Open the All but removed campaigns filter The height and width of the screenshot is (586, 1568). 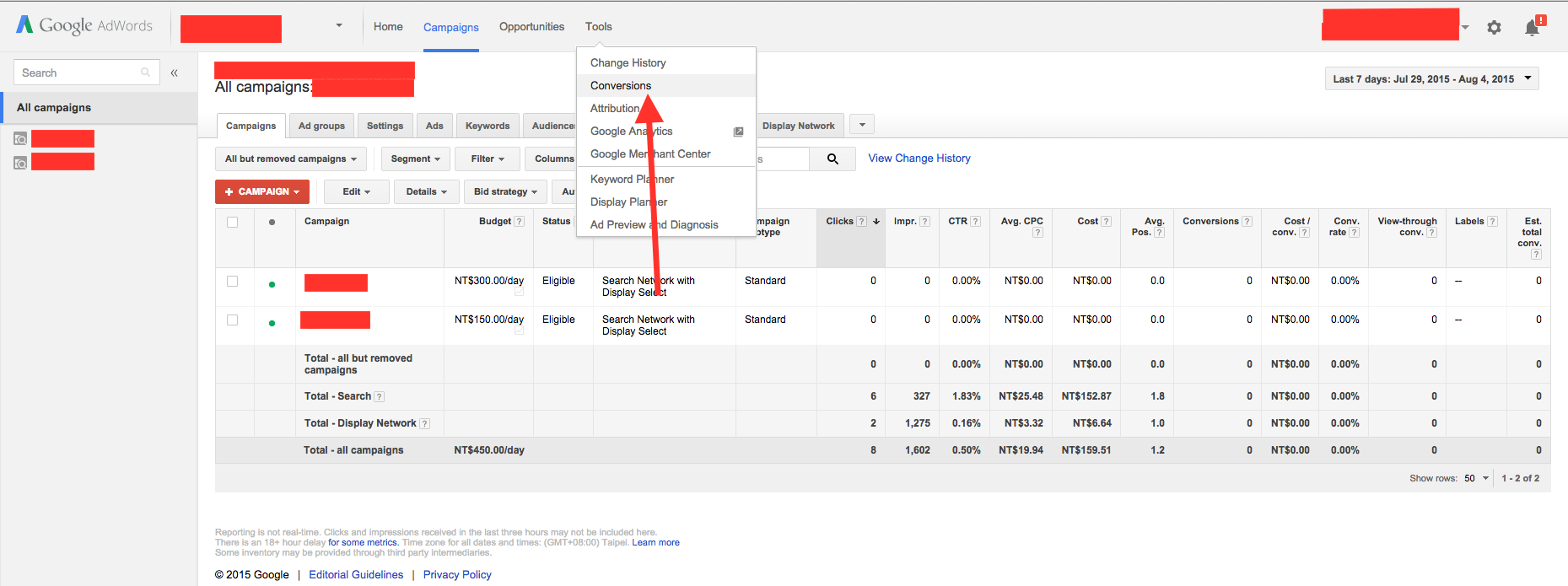(290, 159)
